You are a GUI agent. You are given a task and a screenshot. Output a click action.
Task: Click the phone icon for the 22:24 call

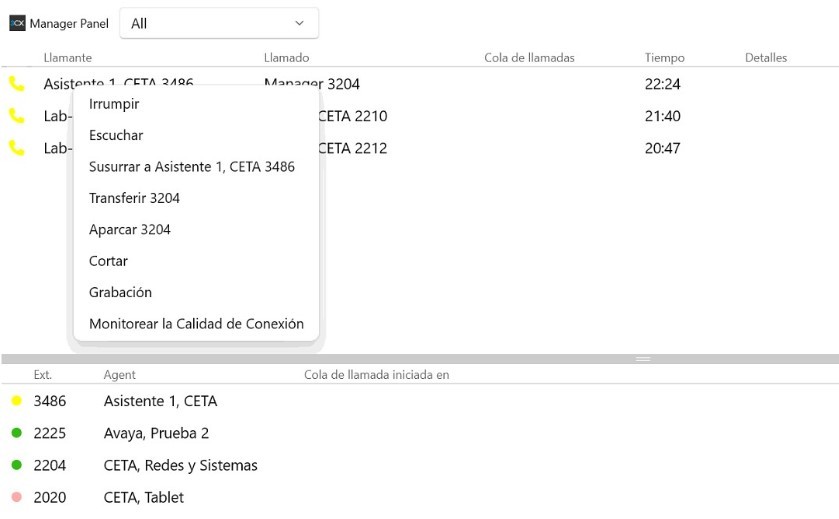tap(16, 84)
